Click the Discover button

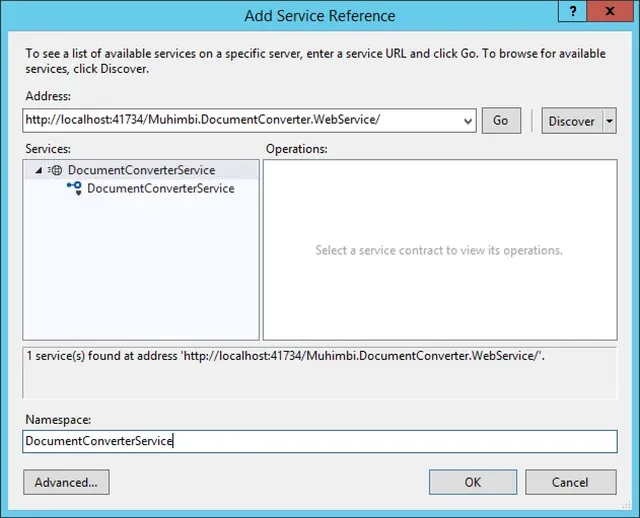572,120
